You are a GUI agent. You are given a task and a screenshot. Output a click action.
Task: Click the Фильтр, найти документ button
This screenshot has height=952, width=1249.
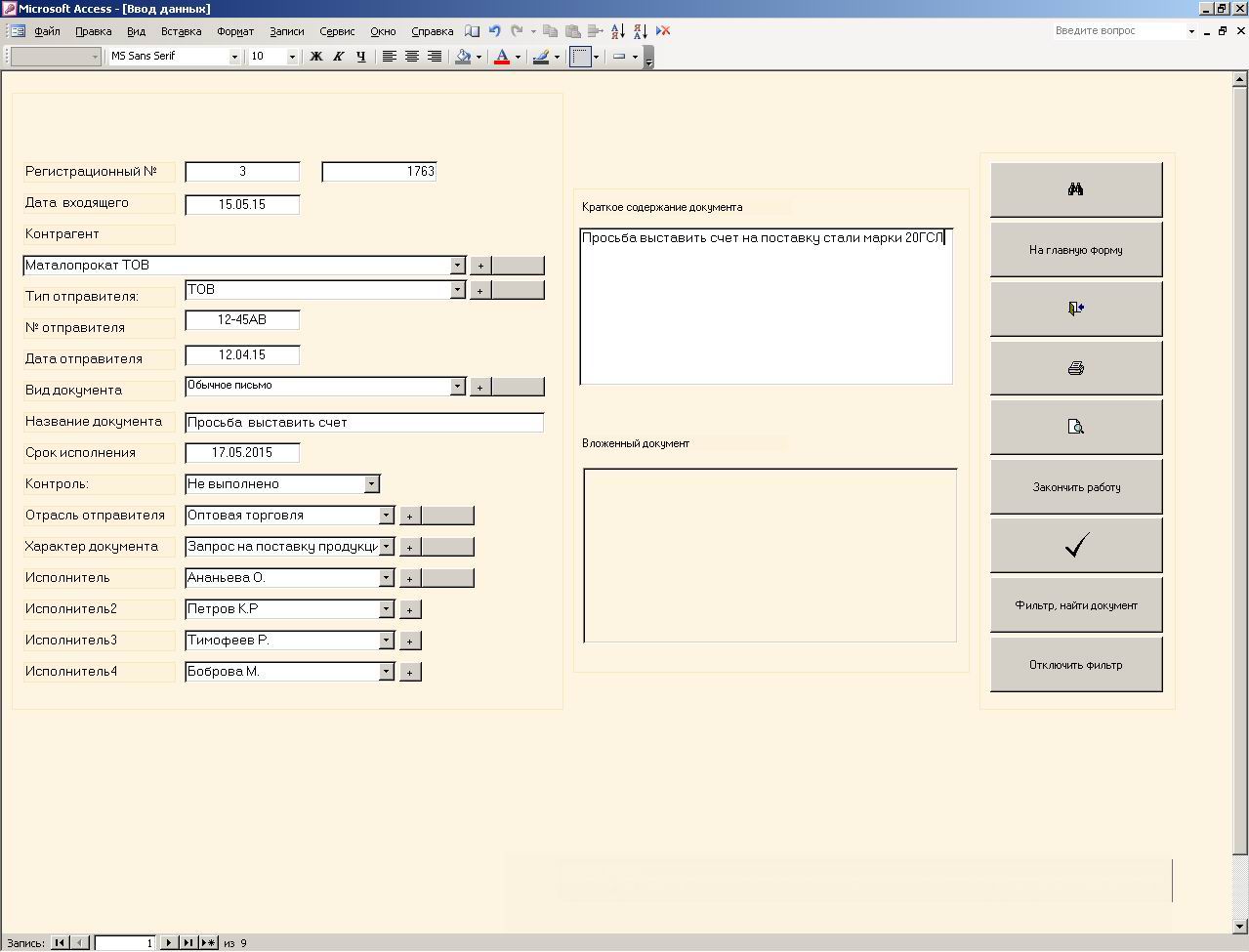coord(1076,605)
